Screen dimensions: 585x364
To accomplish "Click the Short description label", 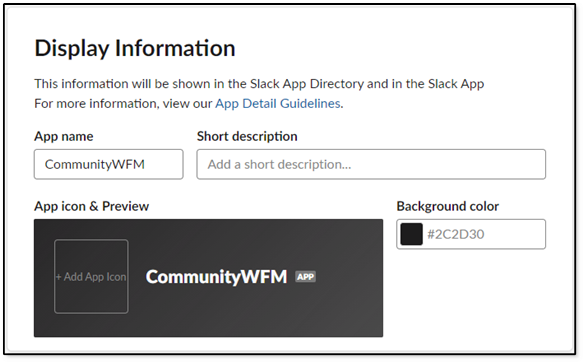I will coord(247,136).
